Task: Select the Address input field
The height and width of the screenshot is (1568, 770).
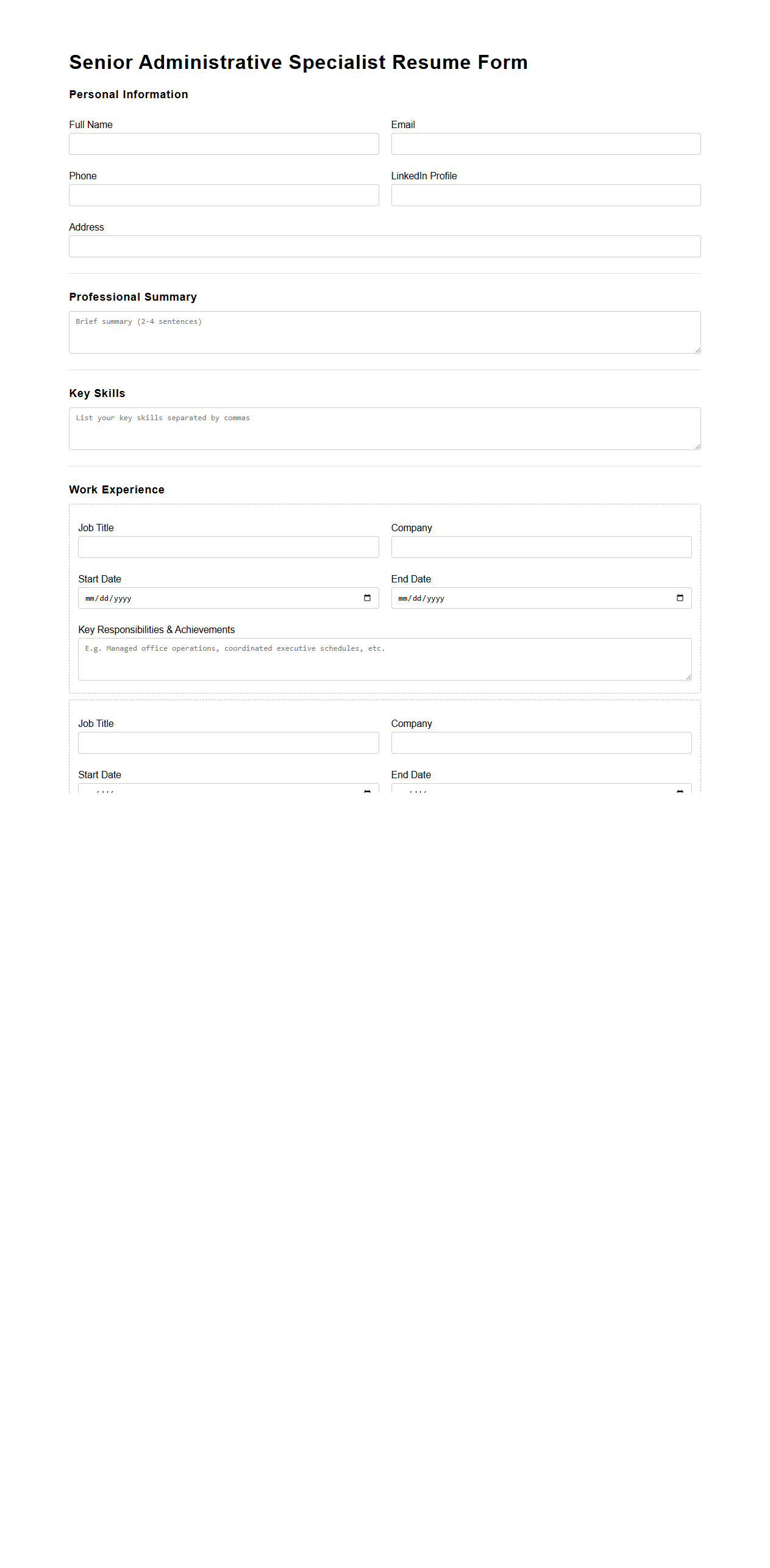Action: (385, 246)
